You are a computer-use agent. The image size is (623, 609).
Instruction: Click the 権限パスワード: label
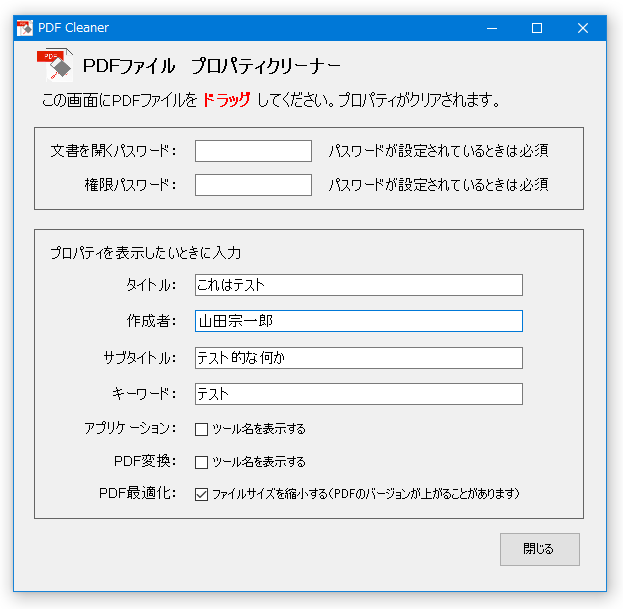pyautogui.click(x=131, y=185)
